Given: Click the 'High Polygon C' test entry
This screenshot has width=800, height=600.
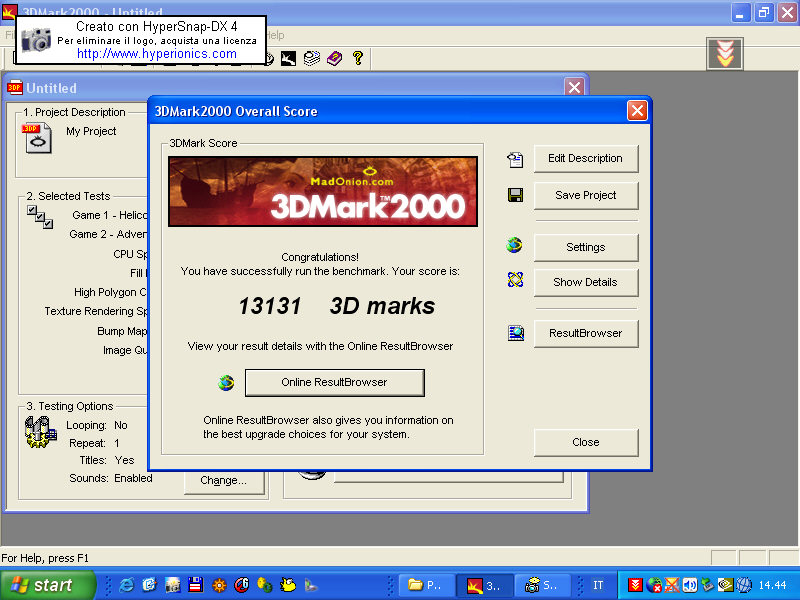Looking at the screenshot, I should [x=110, y=292].
